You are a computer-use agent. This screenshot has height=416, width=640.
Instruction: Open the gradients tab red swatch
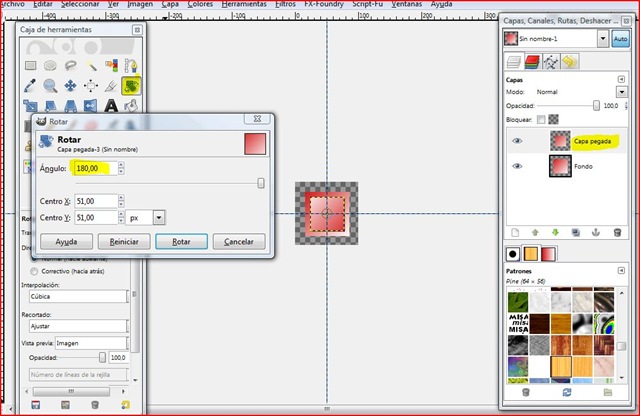point(548,254)
